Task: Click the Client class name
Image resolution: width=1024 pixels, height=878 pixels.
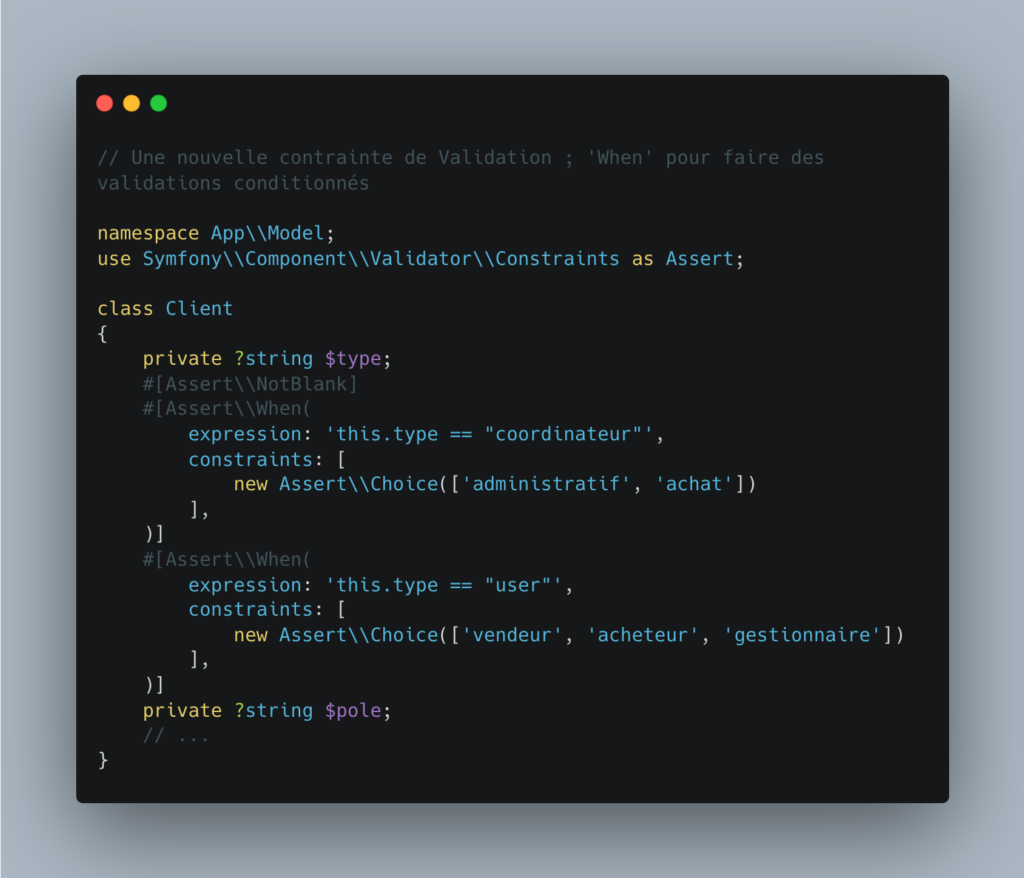Action: (x=199, y=308)
